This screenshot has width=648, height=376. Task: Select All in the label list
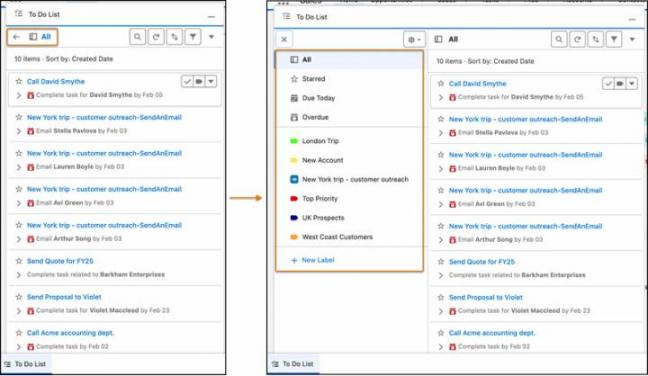point(350,59)
